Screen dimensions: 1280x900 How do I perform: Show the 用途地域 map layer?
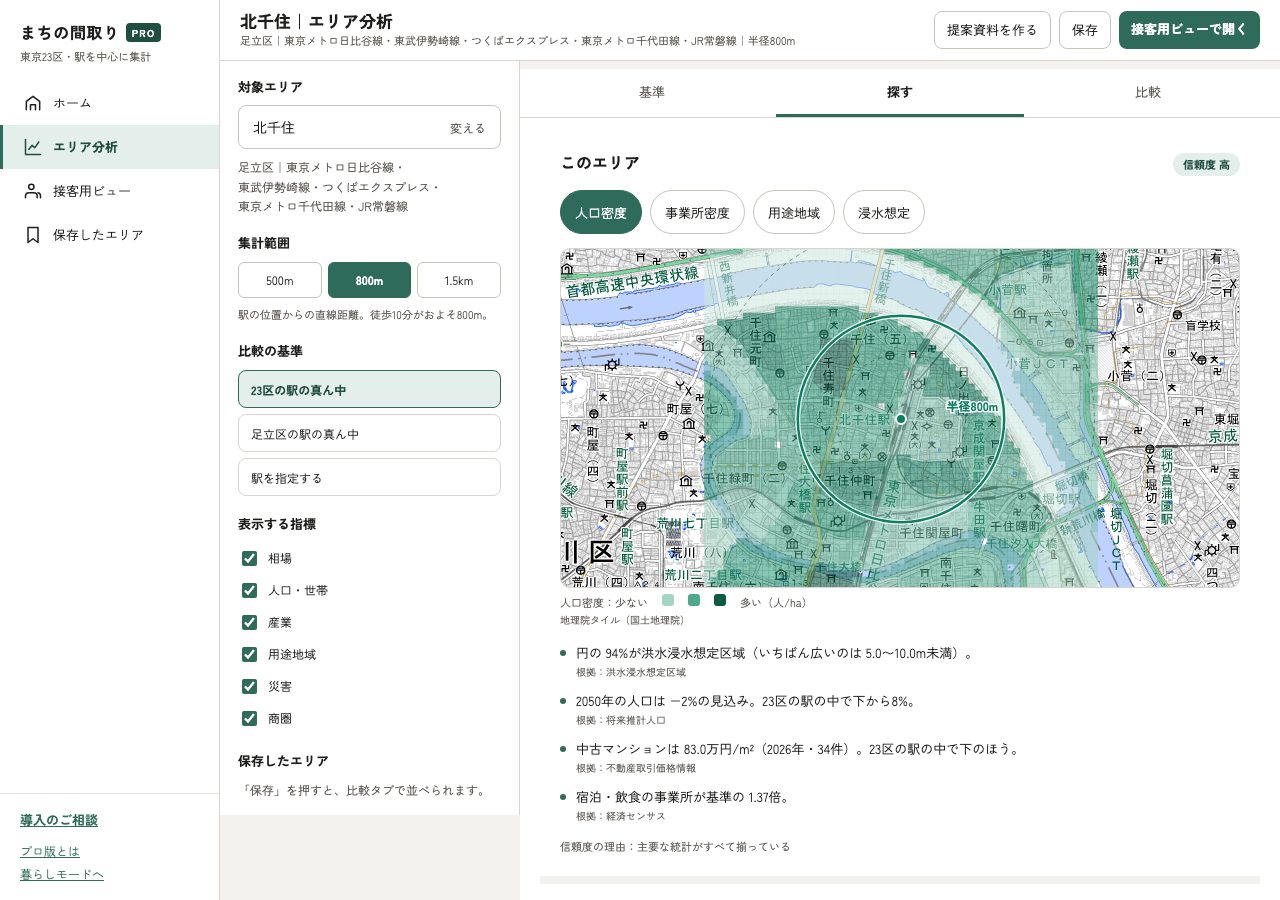tap(794, 212)
